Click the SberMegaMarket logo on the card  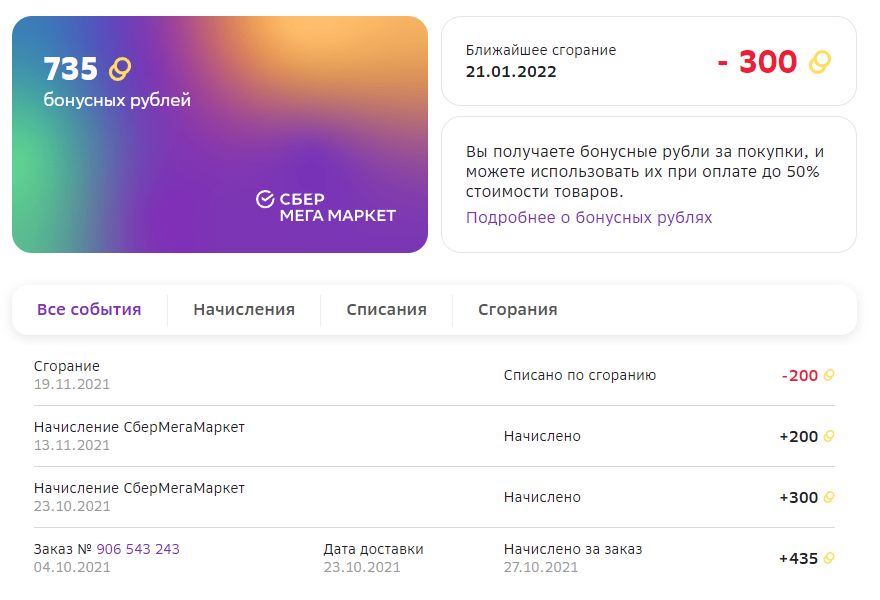(325, 206)
